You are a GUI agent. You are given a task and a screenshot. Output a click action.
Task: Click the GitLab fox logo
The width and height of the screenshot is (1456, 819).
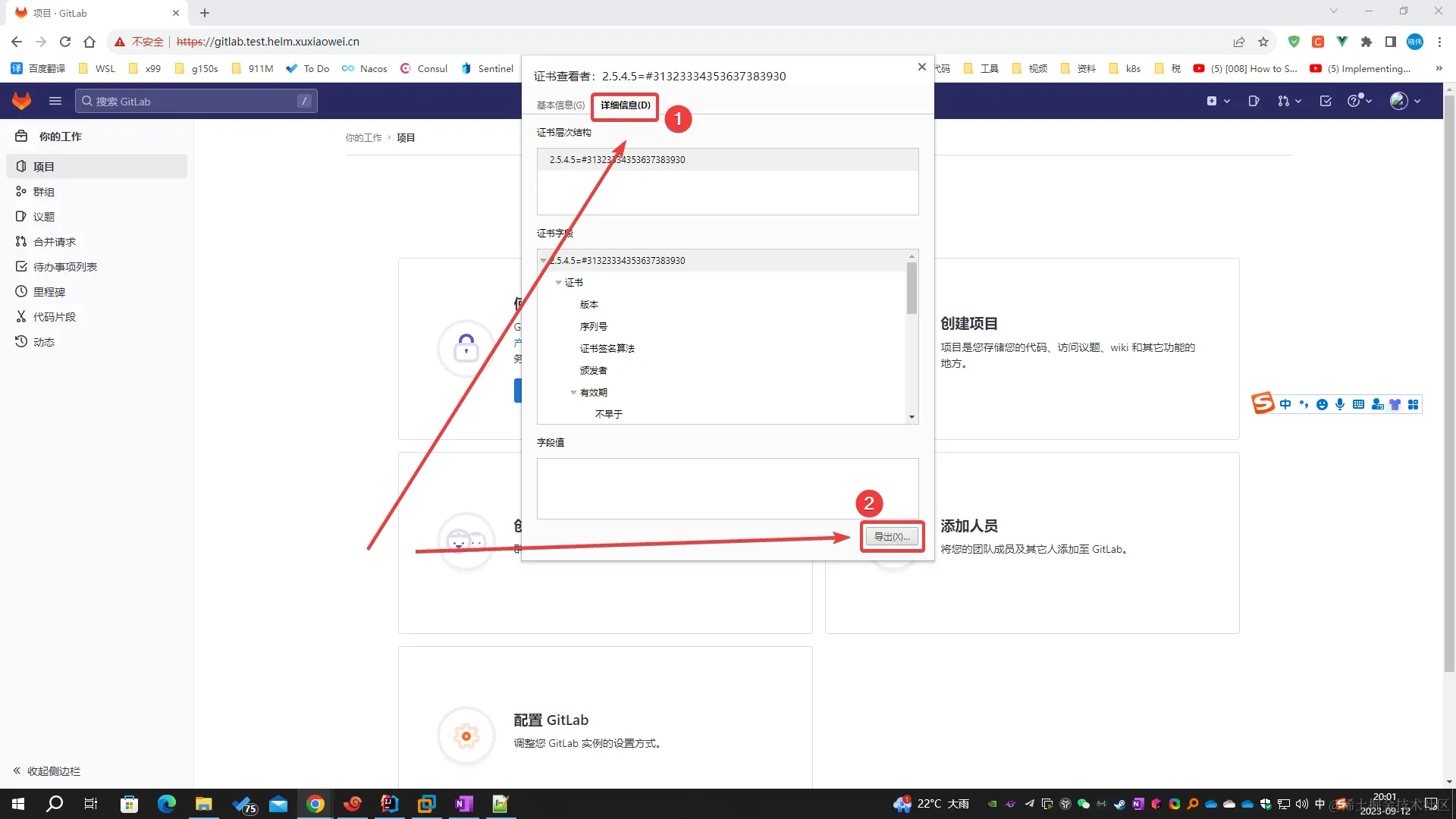(x=21, y=101)
